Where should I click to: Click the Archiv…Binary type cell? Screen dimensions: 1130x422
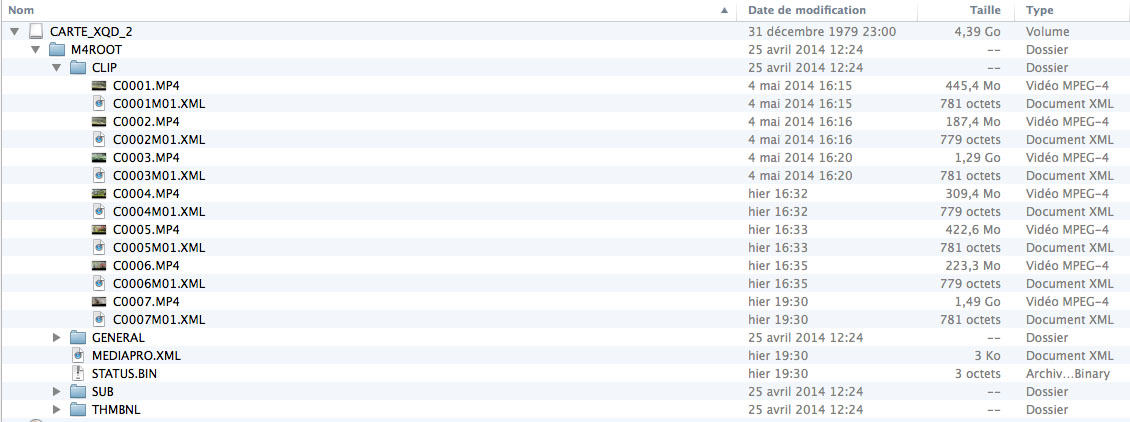click(1069, 373)
